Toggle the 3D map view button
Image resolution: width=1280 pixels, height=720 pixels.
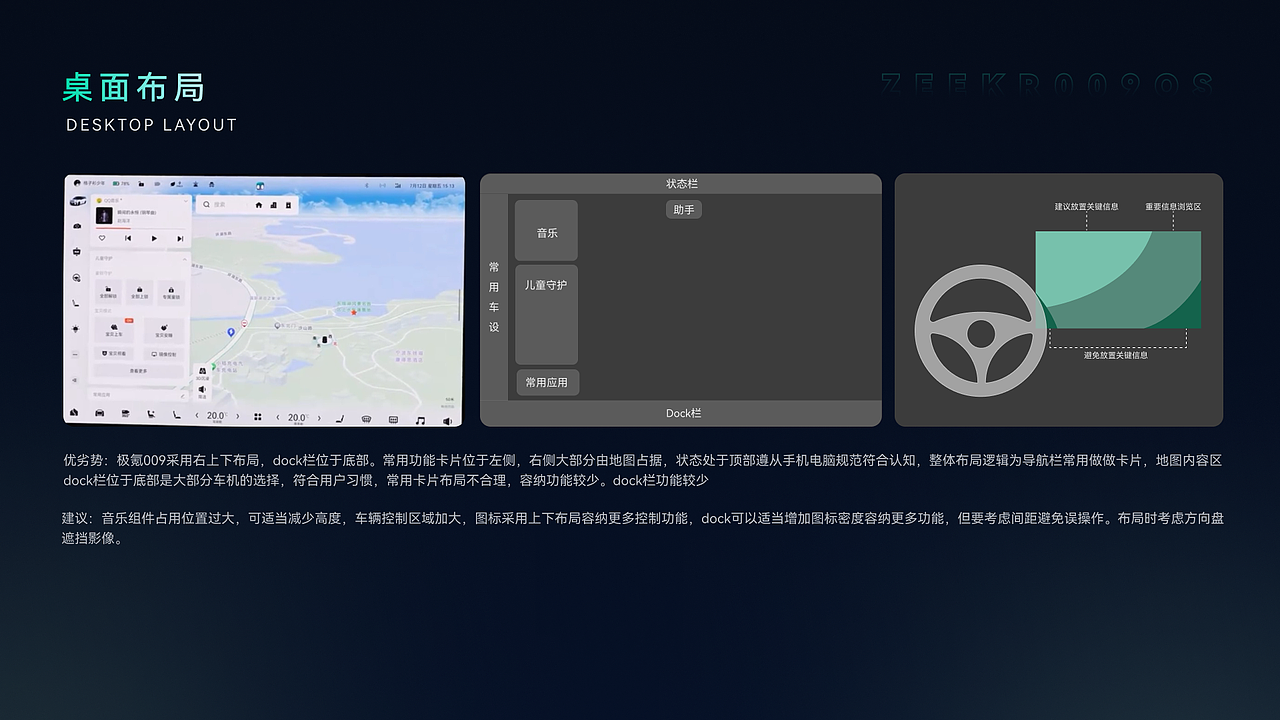point(203,374)
